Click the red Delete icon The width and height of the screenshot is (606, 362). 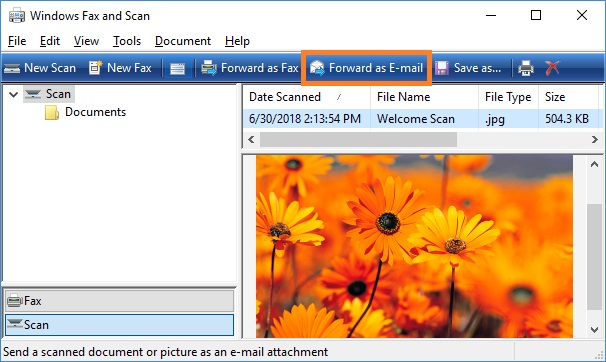552,68
